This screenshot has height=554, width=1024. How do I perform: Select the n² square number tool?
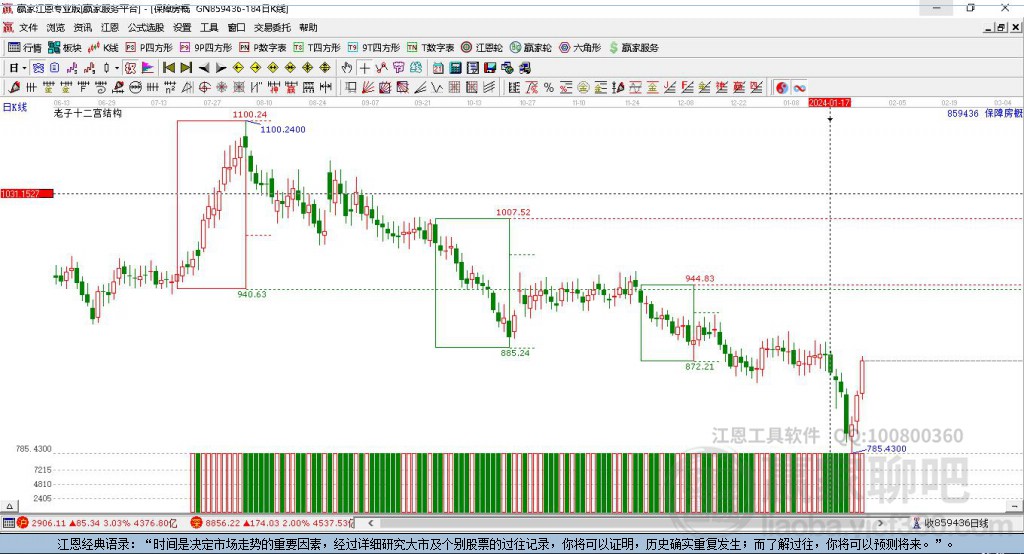coord(170,88)
